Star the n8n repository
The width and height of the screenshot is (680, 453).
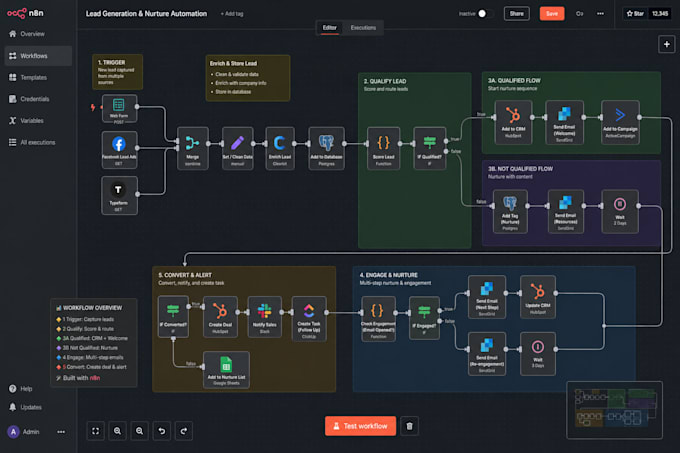coord(635,13)
